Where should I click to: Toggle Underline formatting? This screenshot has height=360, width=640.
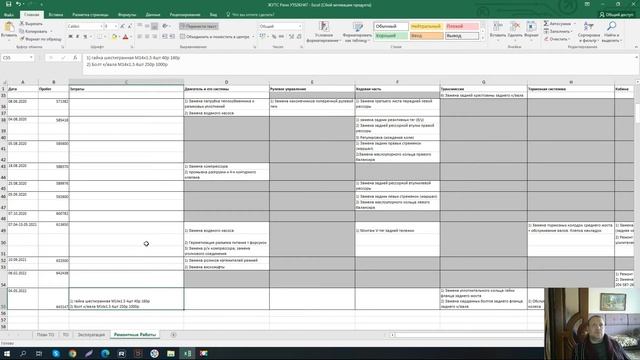(x=85, y=37)
